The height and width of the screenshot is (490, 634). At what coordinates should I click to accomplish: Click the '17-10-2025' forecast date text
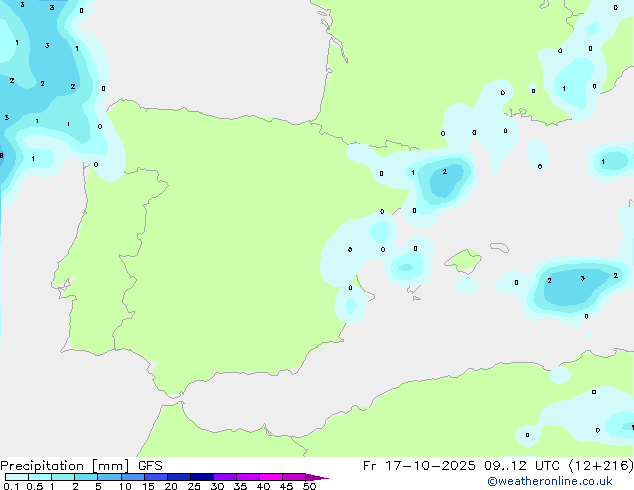(x=430, y=466)
